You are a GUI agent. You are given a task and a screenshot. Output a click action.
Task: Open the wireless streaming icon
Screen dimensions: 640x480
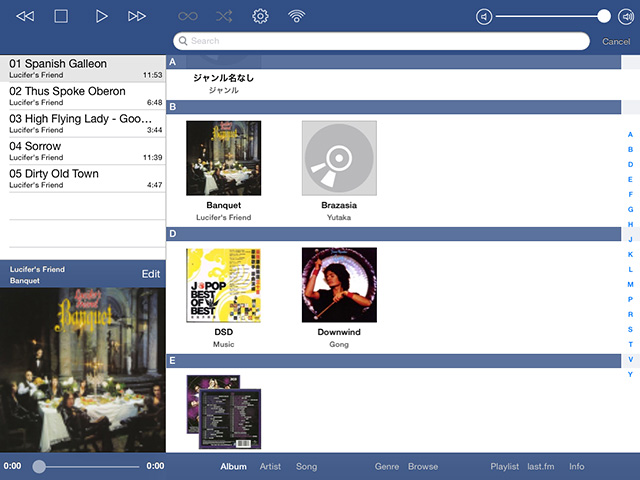click(x=296, y=16)
